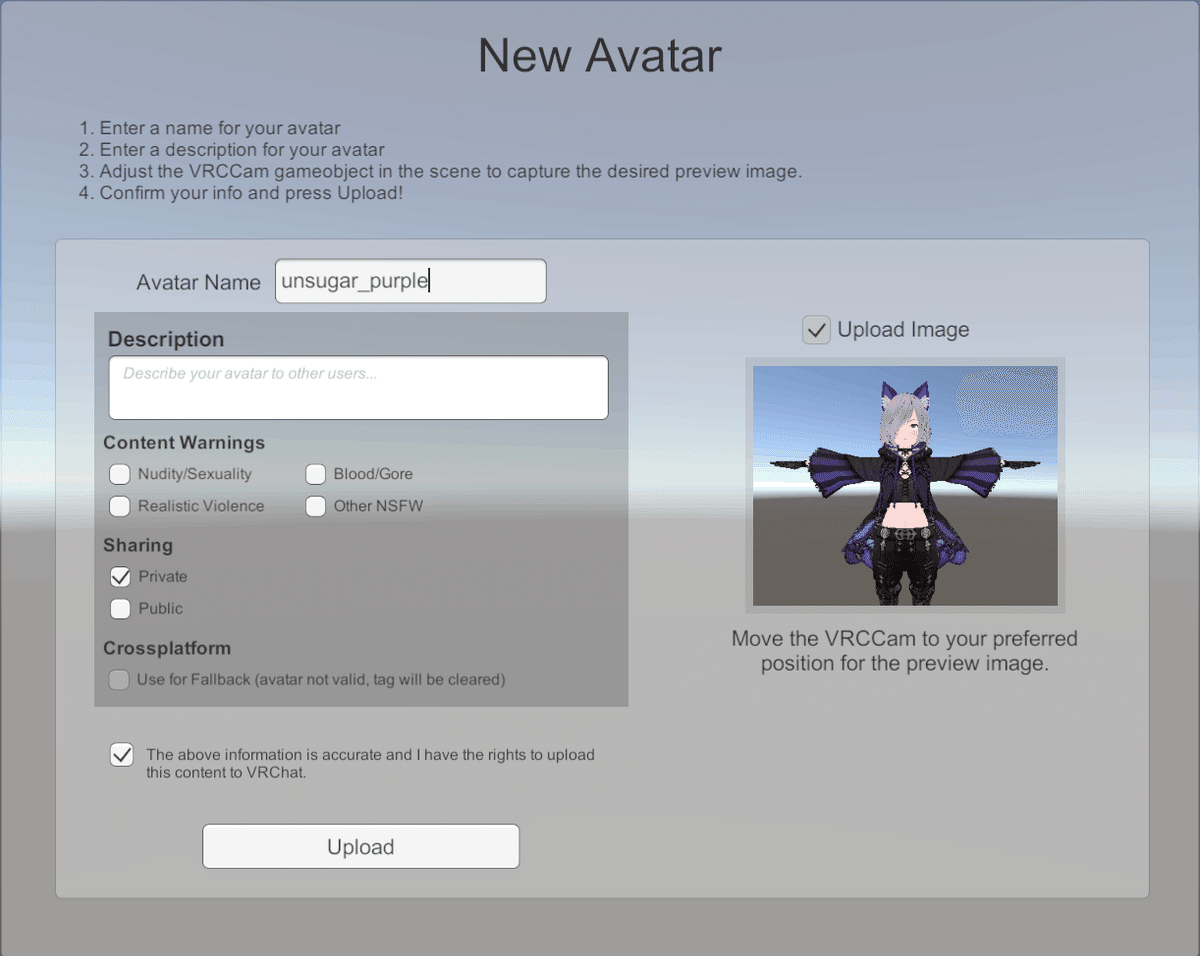Image resolution: width=1200 pixels, height=956 pixels.
Task: Uncheck the Private sharing option
Action: click(120, 576)
